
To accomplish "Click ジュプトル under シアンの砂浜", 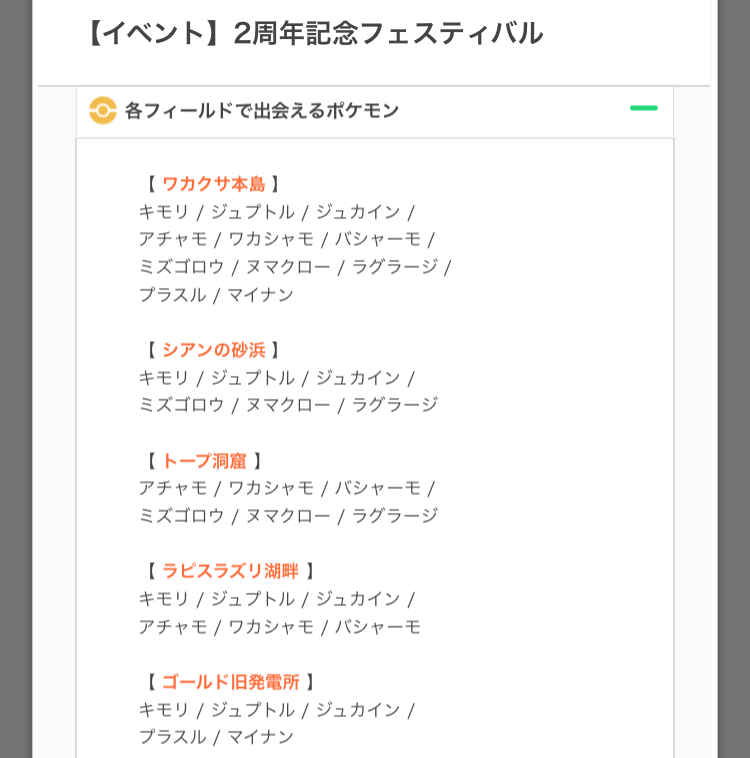I will point(252,378).
